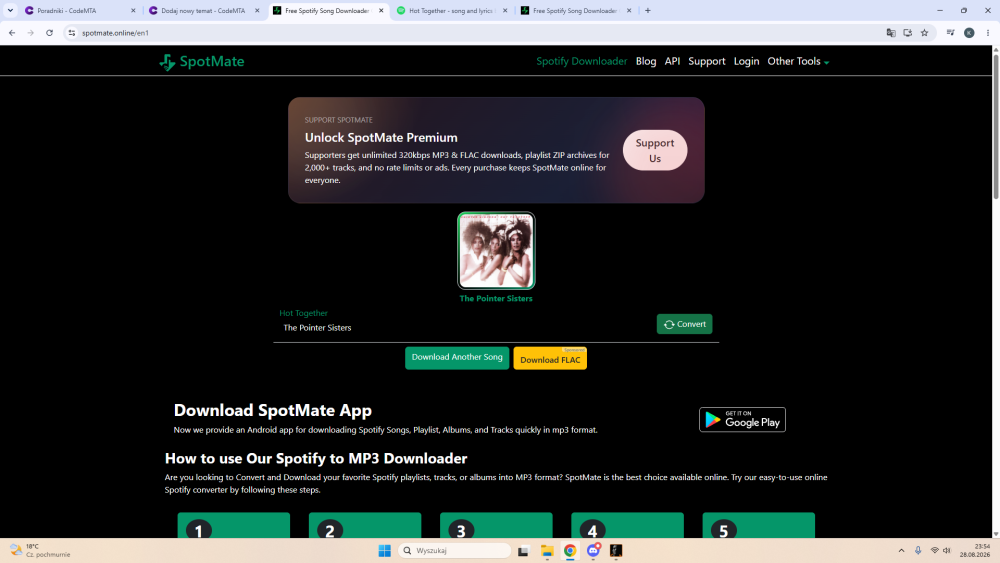Click the SpotMate logo icon

click(x=167, y=62)
